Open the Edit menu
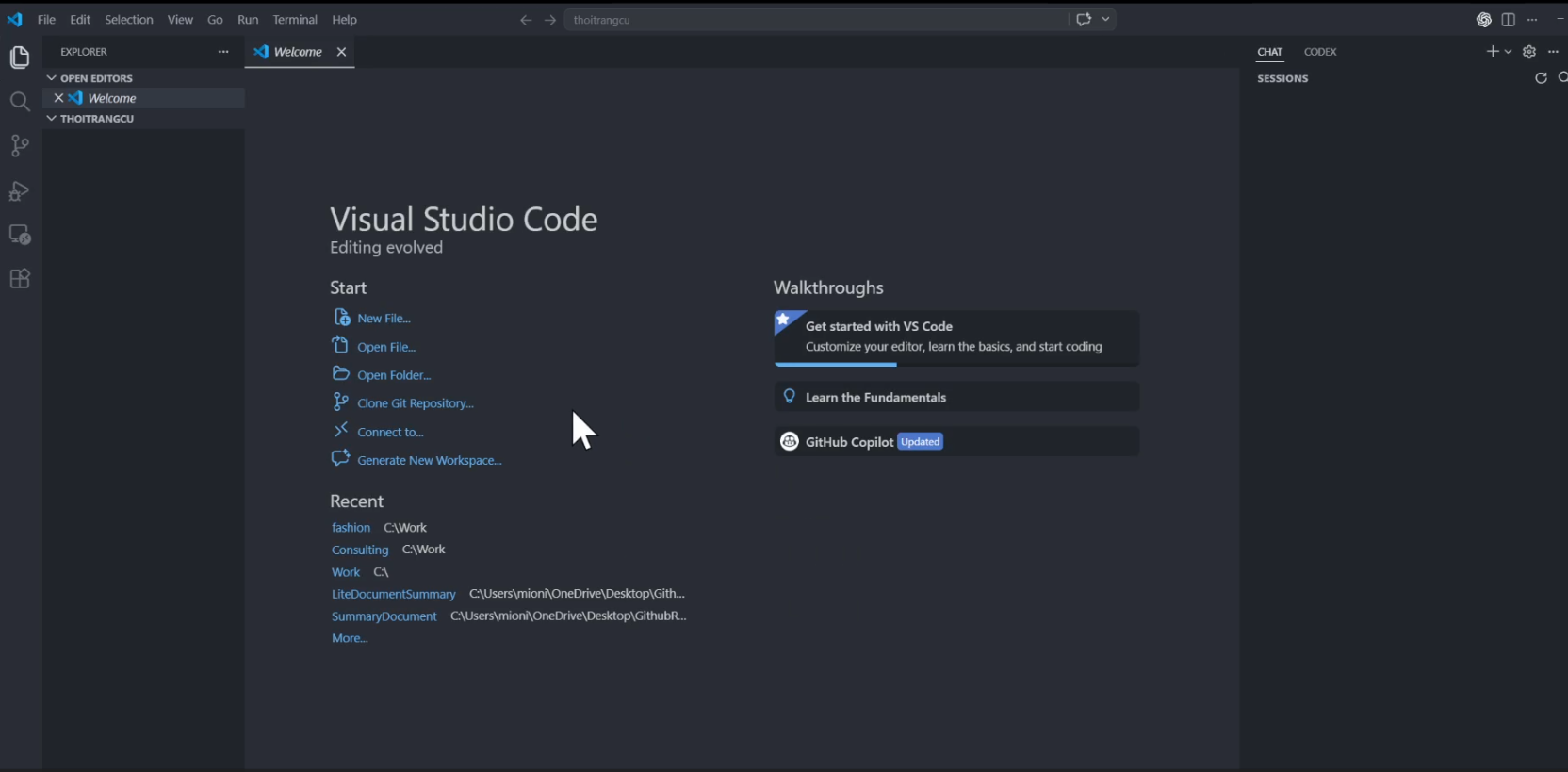1568x772 pixels. tap(80, 20)
